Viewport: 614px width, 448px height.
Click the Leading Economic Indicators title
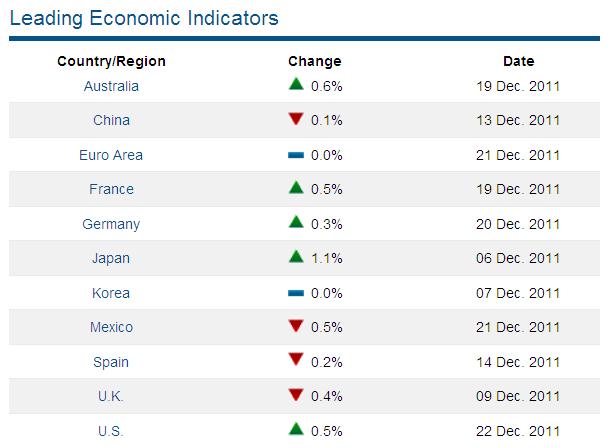tap(144, 19)
